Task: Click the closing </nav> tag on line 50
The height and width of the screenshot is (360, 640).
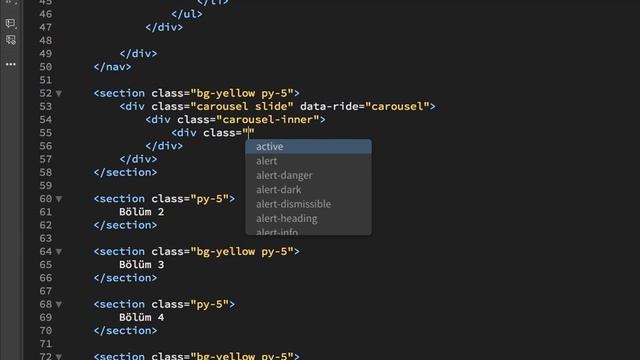Action: coord(112,67)
